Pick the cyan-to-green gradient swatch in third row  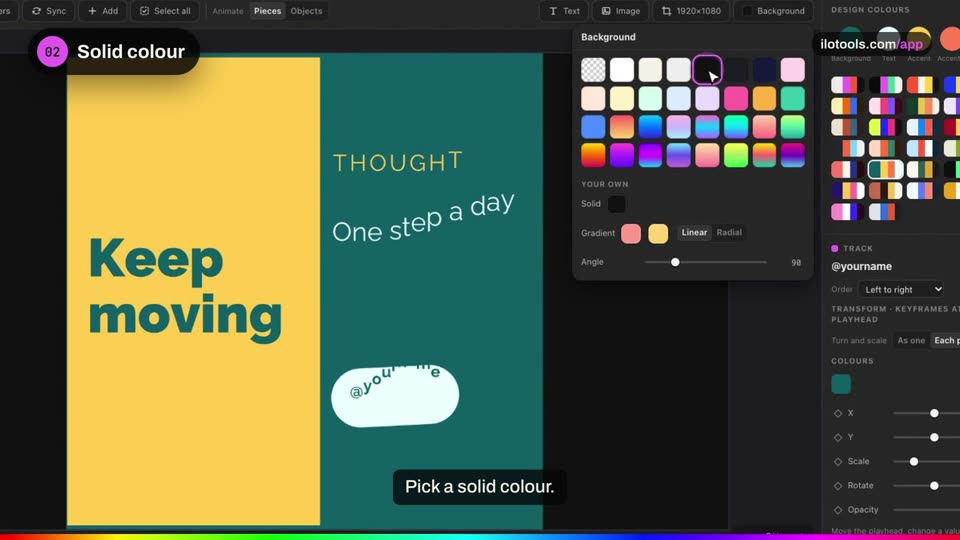735,127
